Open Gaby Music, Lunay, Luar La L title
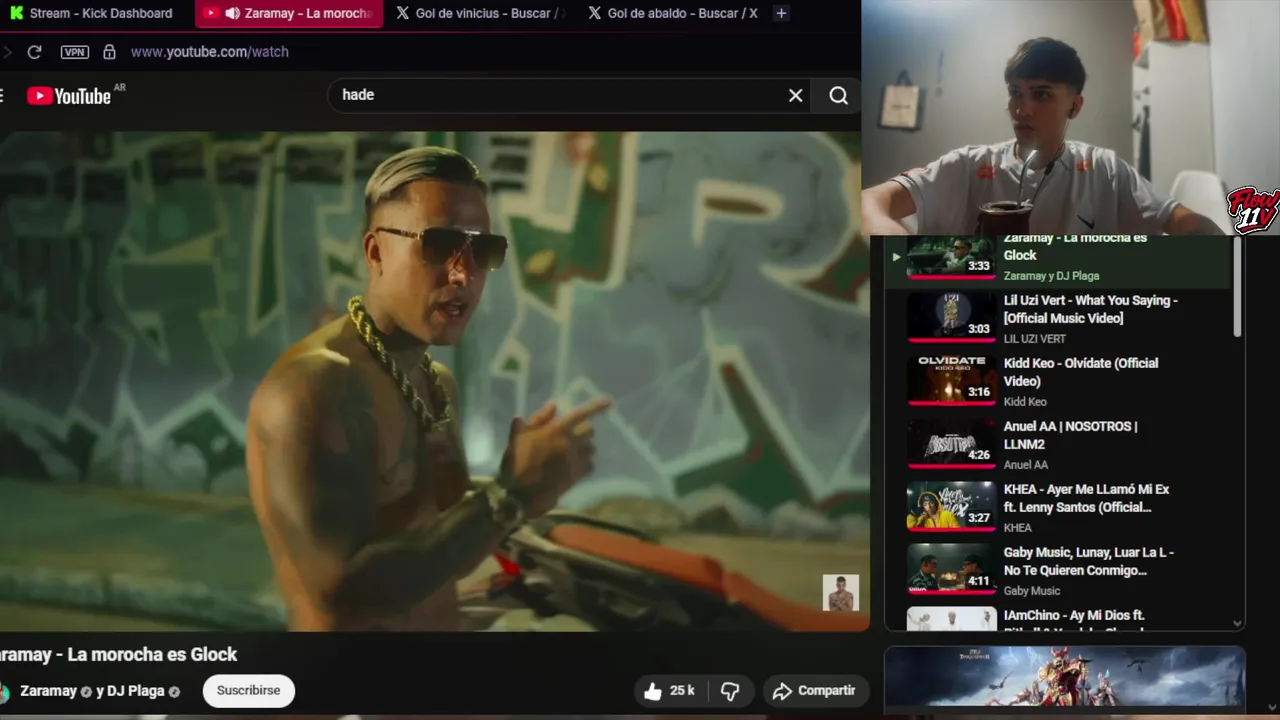 click(1089, 561)
